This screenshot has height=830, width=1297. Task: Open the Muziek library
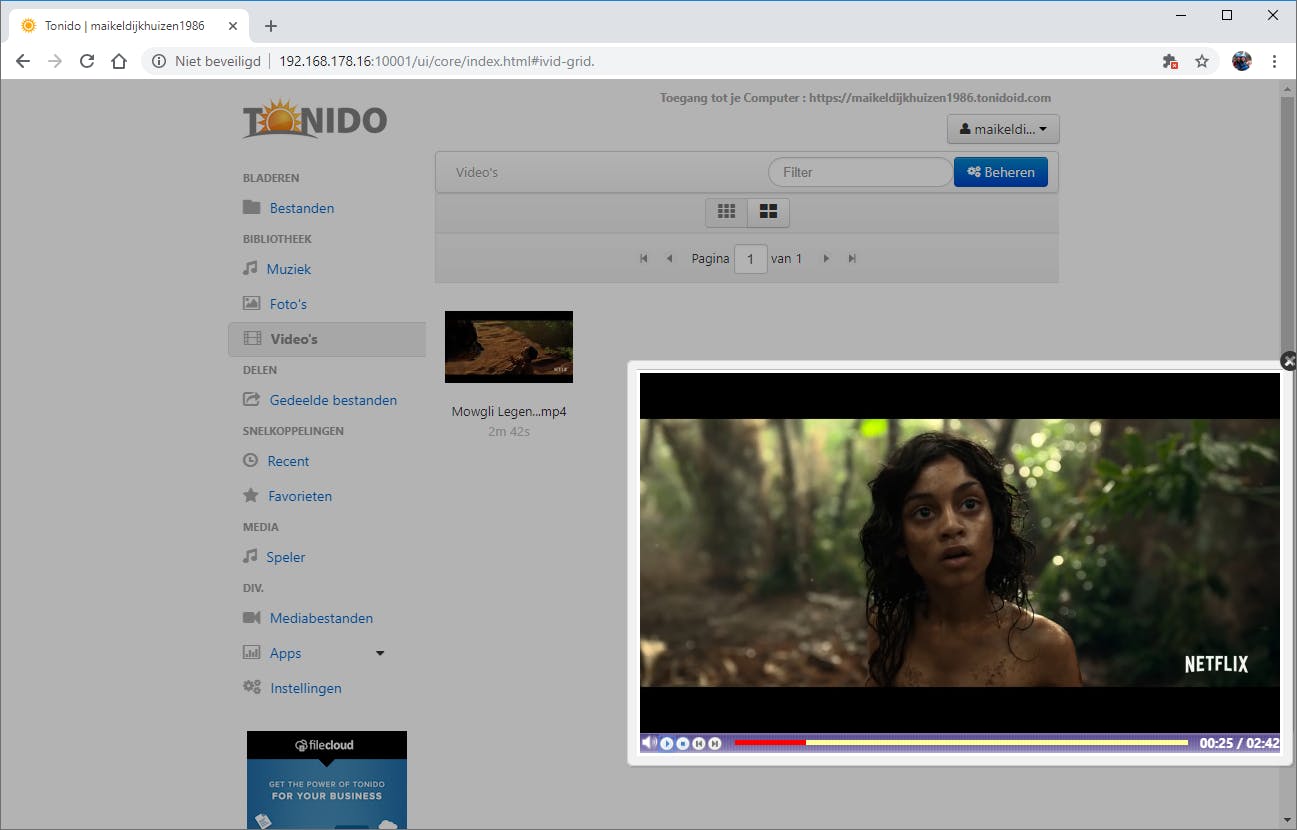[289, 269]
